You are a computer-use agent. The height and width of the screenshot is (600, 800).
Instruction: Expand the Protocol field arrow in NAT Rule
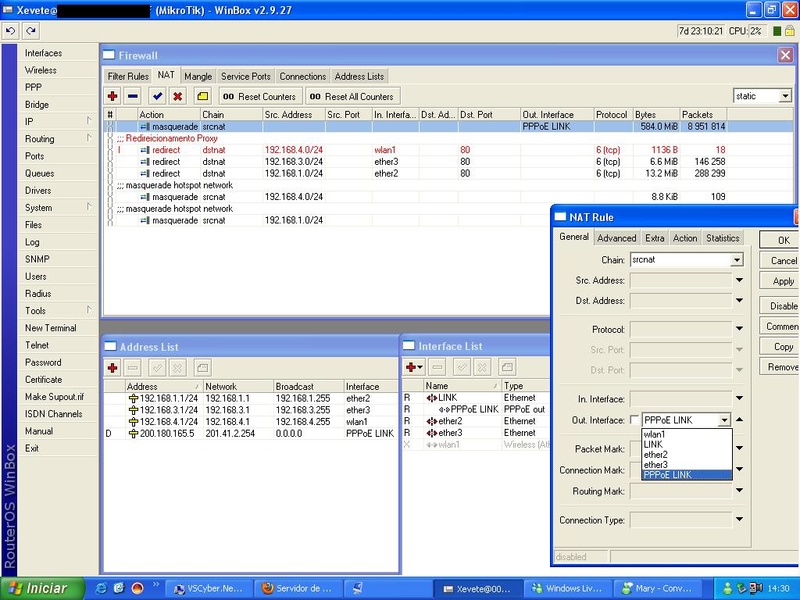coord(740,330)
